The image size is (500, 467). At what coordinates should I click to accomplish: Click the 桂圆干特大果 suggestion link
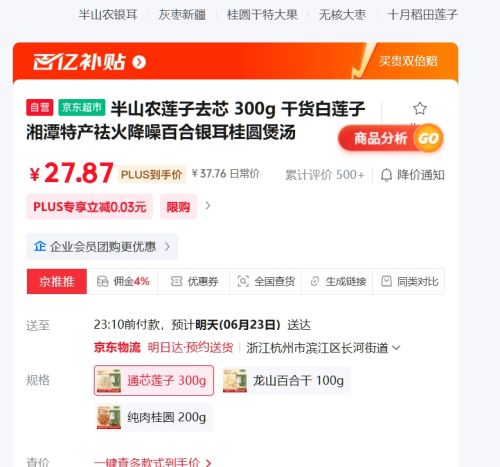(x=262, y=15)
